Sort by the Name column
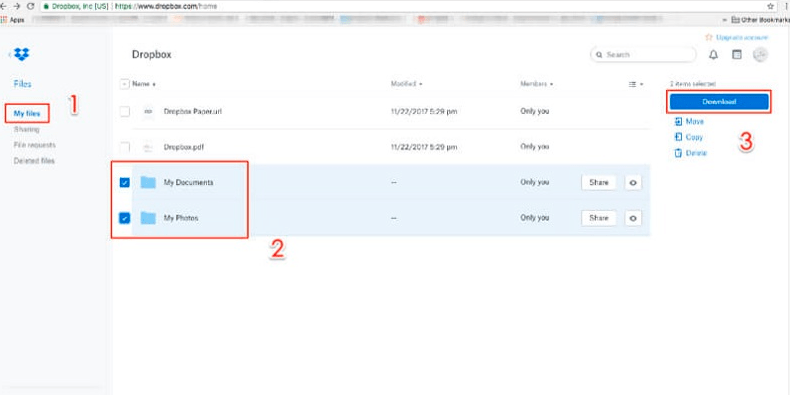This screenshot has height=395, width=790. point(144,84)
